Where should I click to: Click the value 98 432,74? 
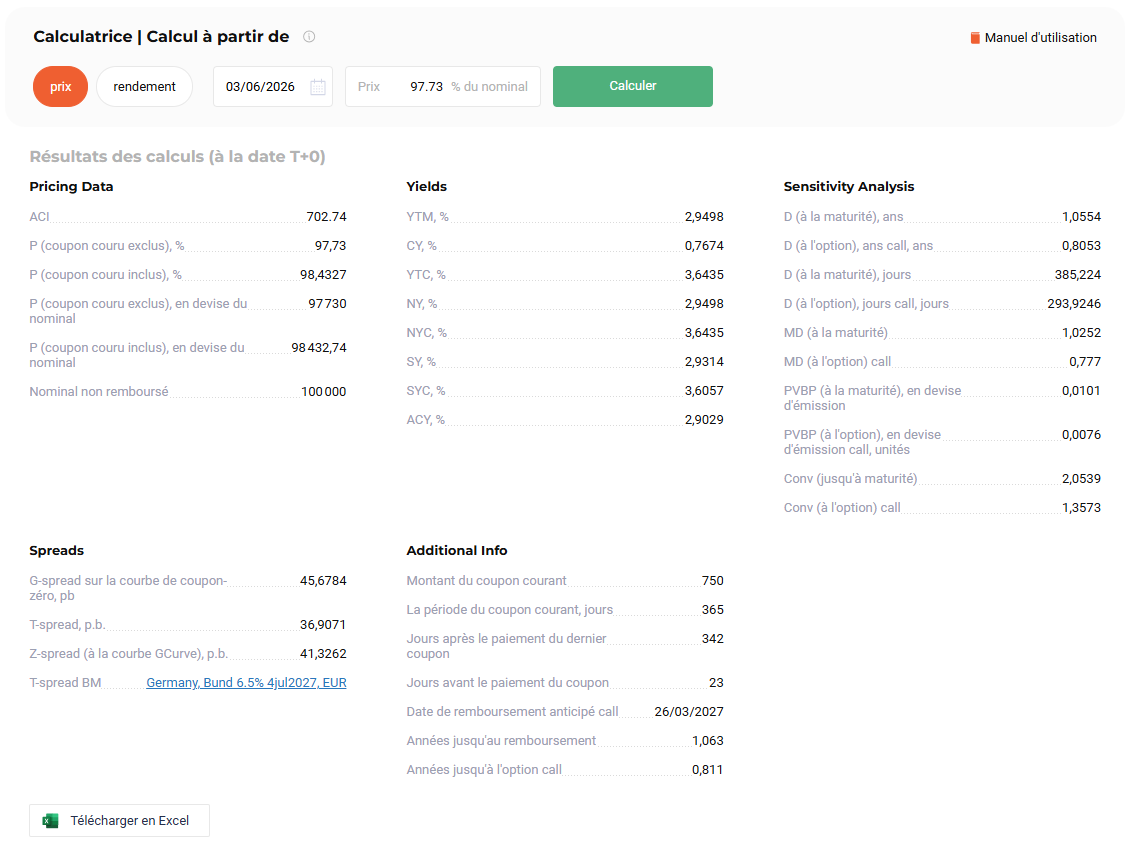click(x=319, y=348)
